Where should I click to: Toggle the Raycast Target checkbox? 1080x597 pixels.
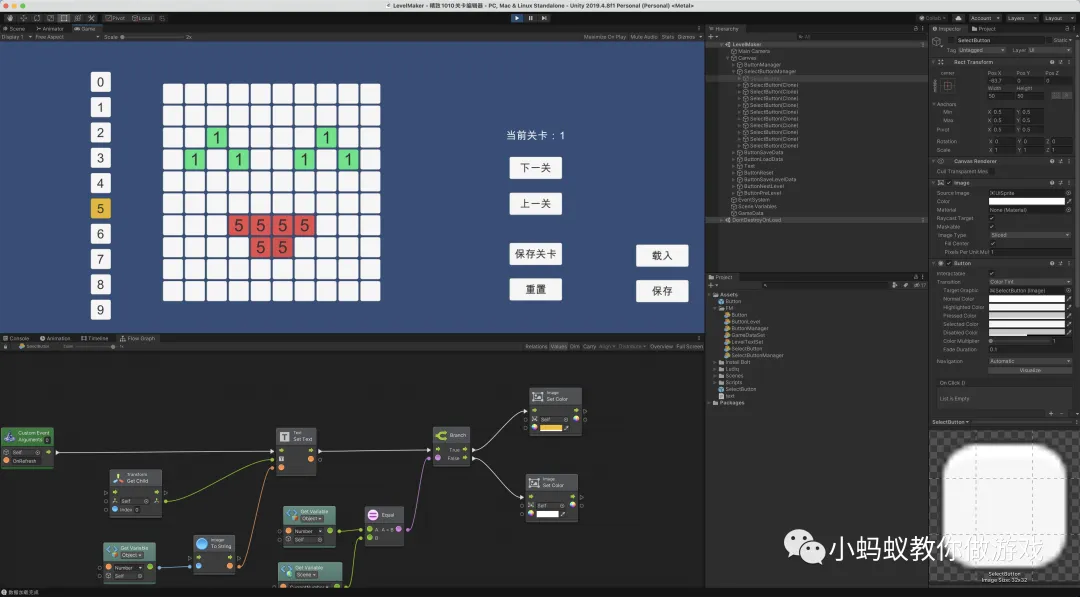[x=992, y=218]
